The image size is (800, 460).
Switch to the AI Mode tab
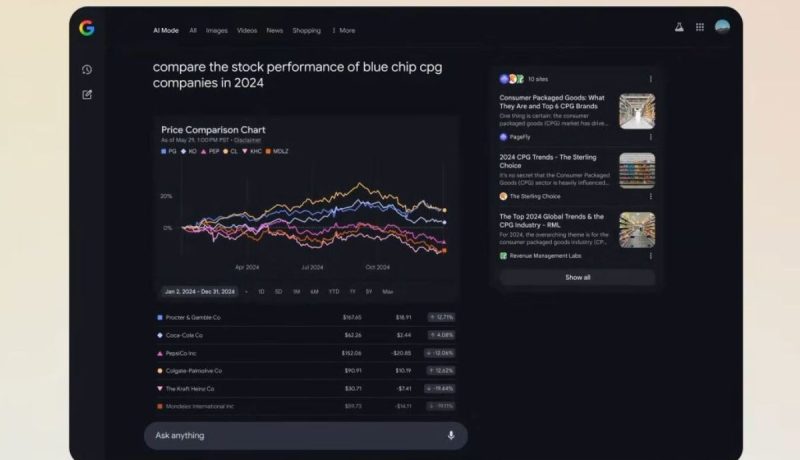point(166,31)
